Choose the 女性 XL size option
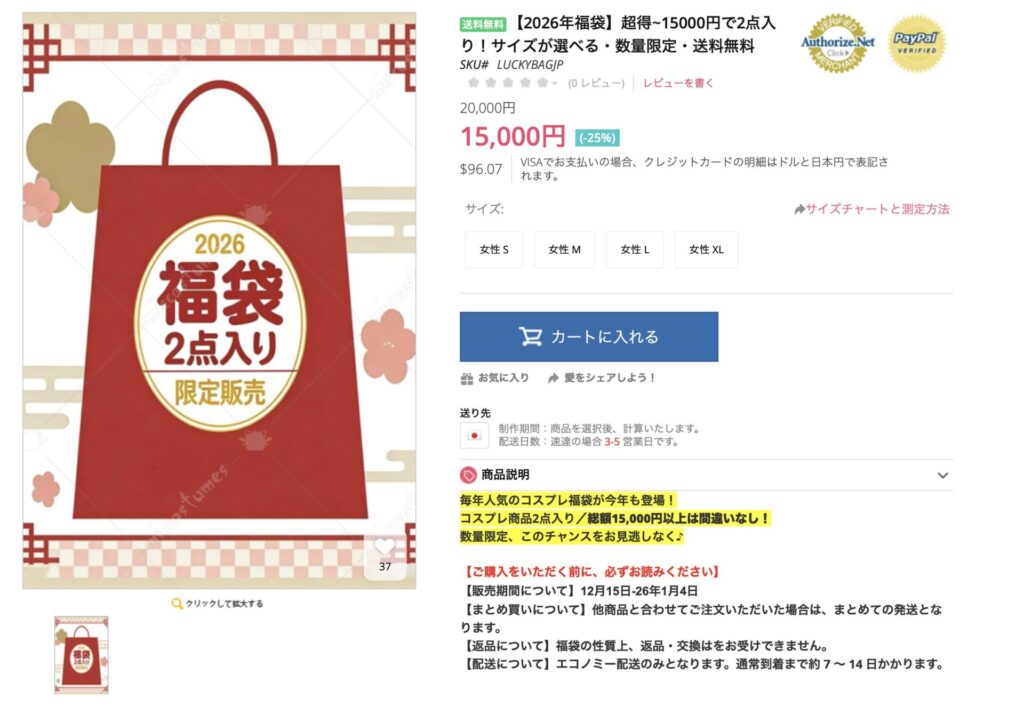The height and width of the screenshot is (715, 1024). 706,249
